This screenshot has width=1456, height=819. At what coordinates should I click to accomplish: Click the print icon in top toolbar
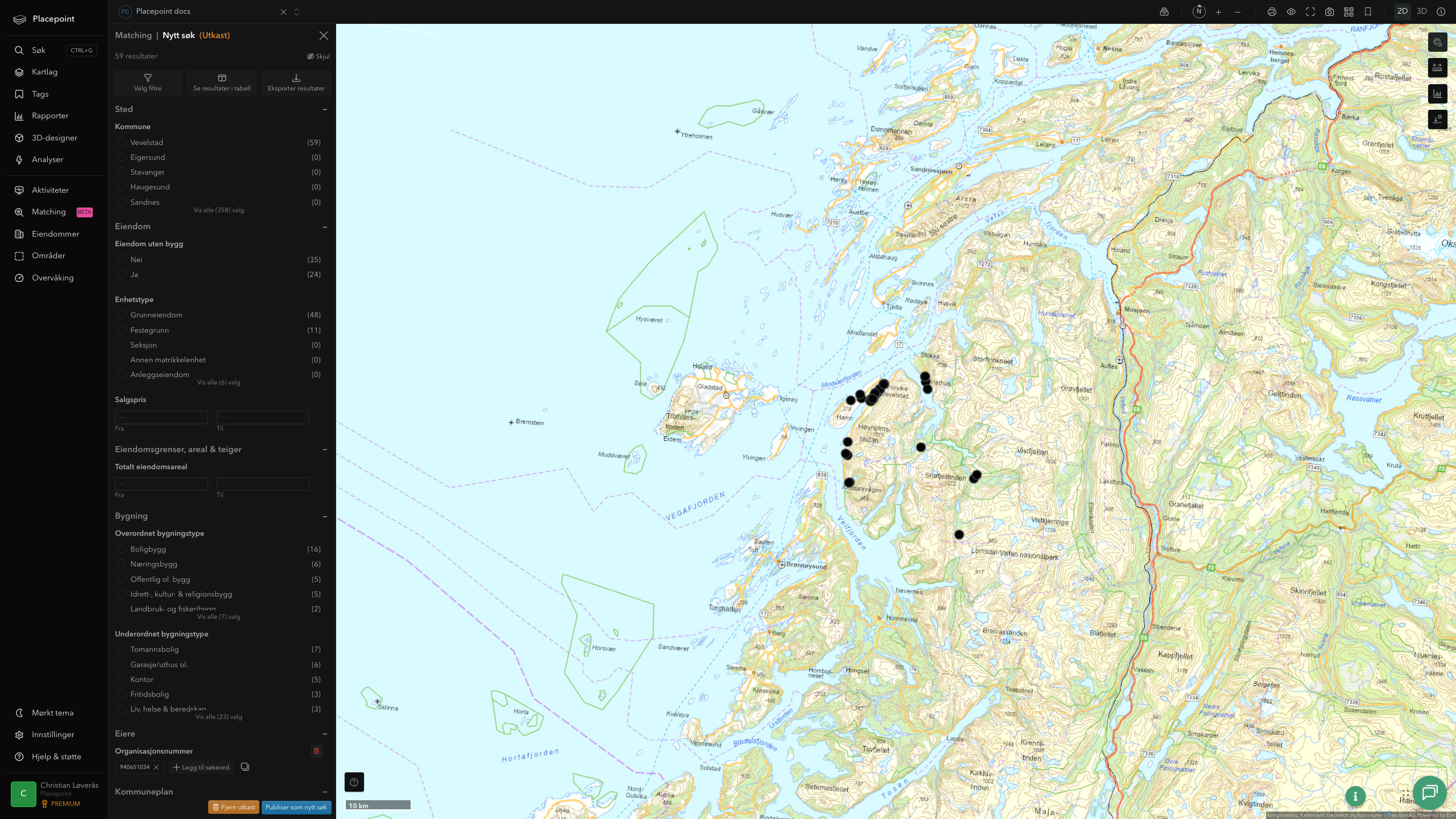click(x=1272, y=12)
